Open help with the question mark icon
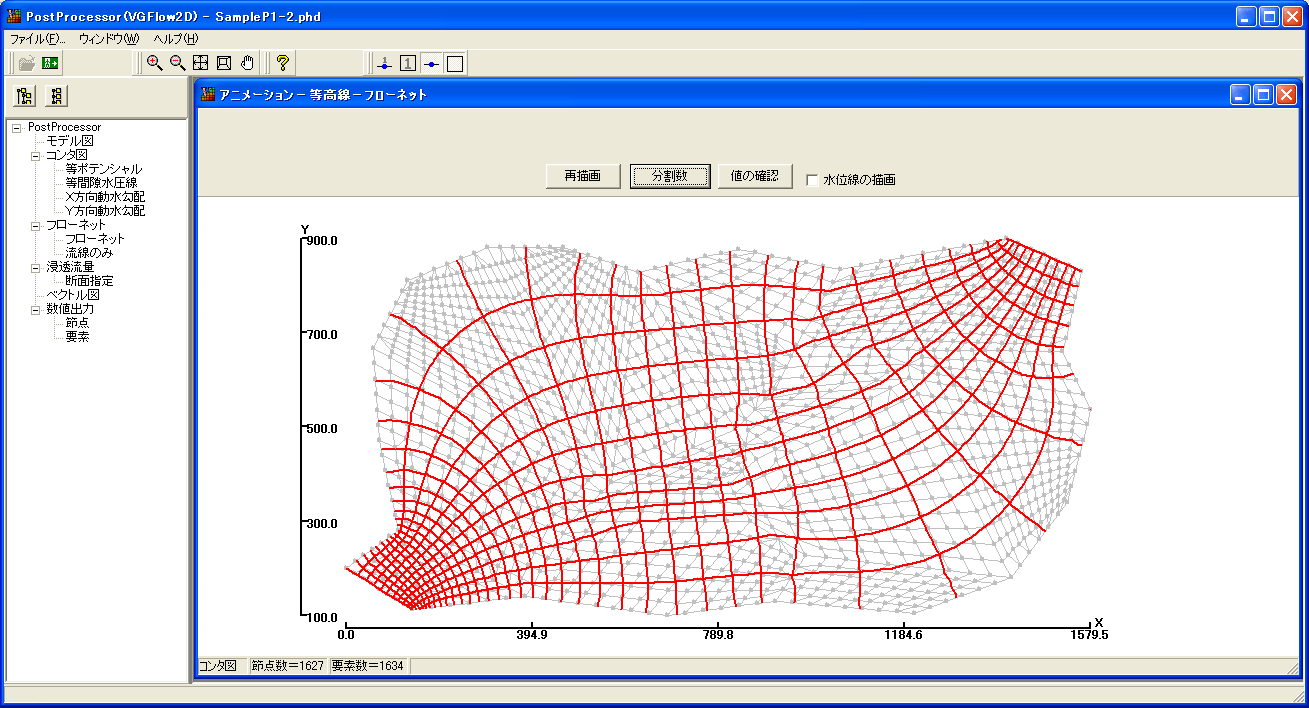This screenshot has width=1309, height=708. coord(283,63)
